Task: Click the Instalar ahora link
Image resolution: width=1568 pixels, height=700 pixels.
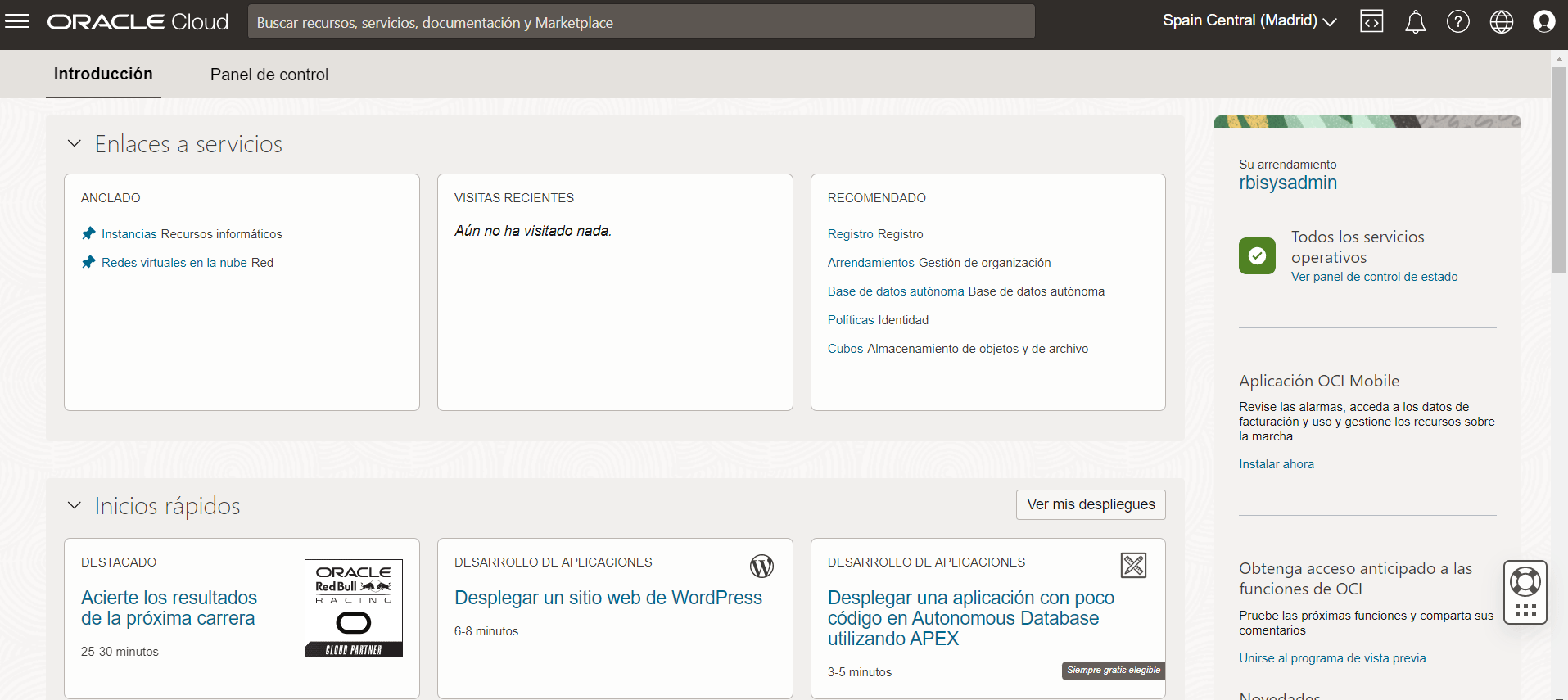Action: pyautogui.click(x=1277, y=464)
